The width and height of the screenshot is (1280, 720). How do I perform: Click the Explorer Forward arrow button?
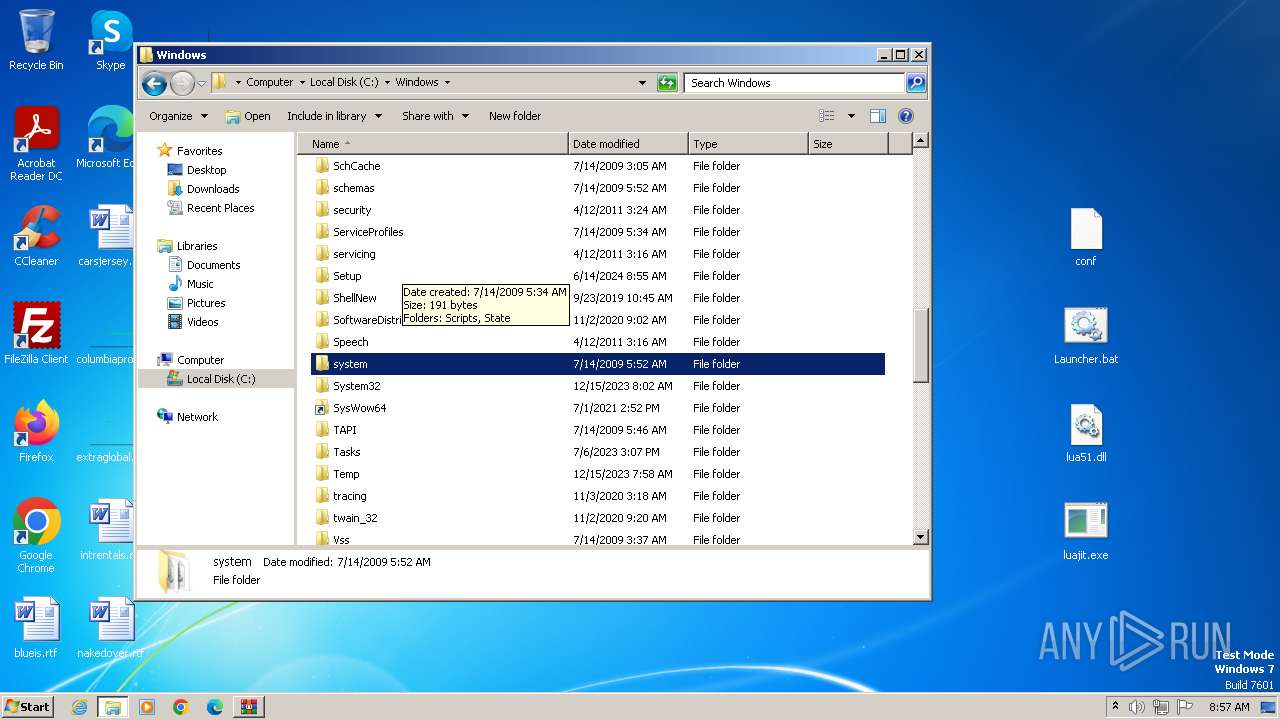click(x=182, y=83)
